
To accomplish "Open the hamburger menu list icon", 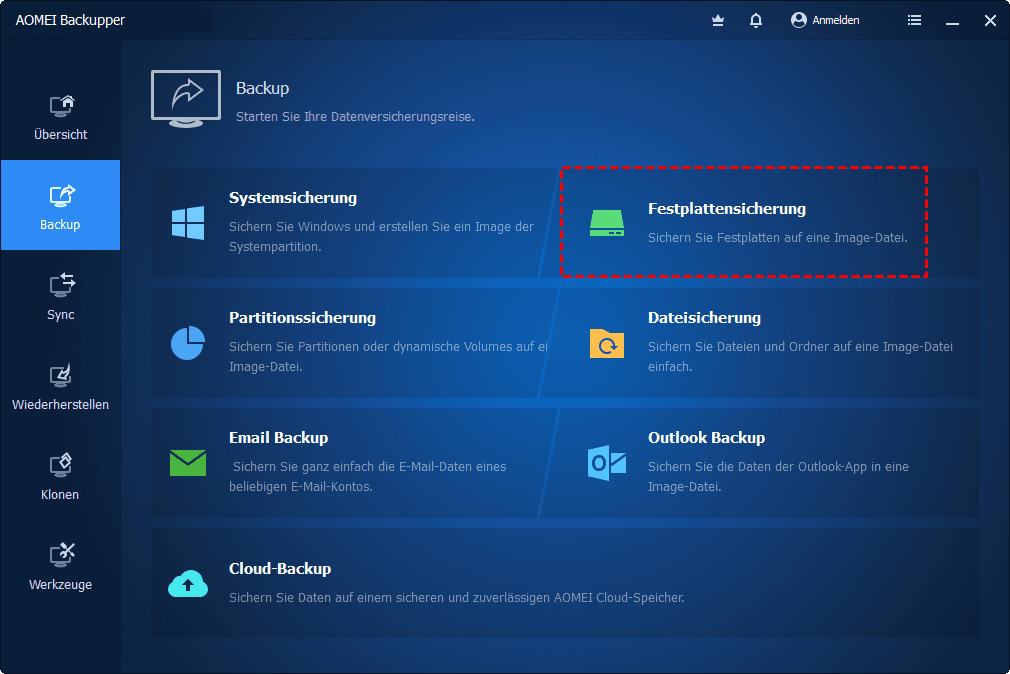I will tap(914, 20).
